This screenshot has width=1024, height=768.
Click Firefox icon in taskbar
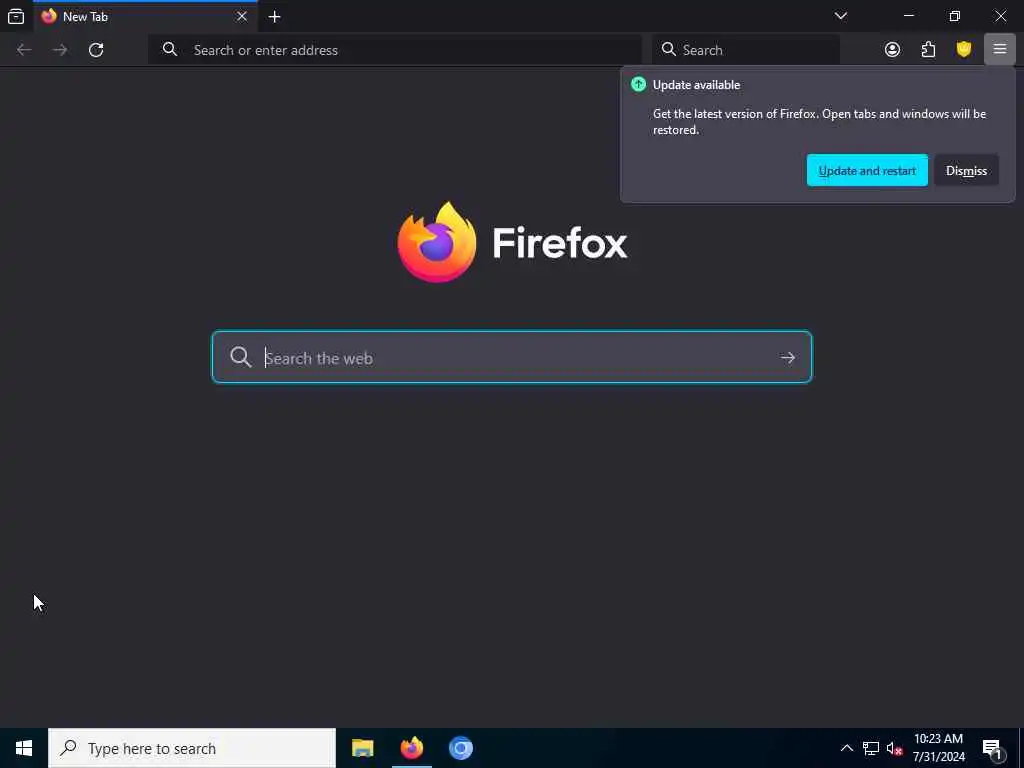(411, 748)
